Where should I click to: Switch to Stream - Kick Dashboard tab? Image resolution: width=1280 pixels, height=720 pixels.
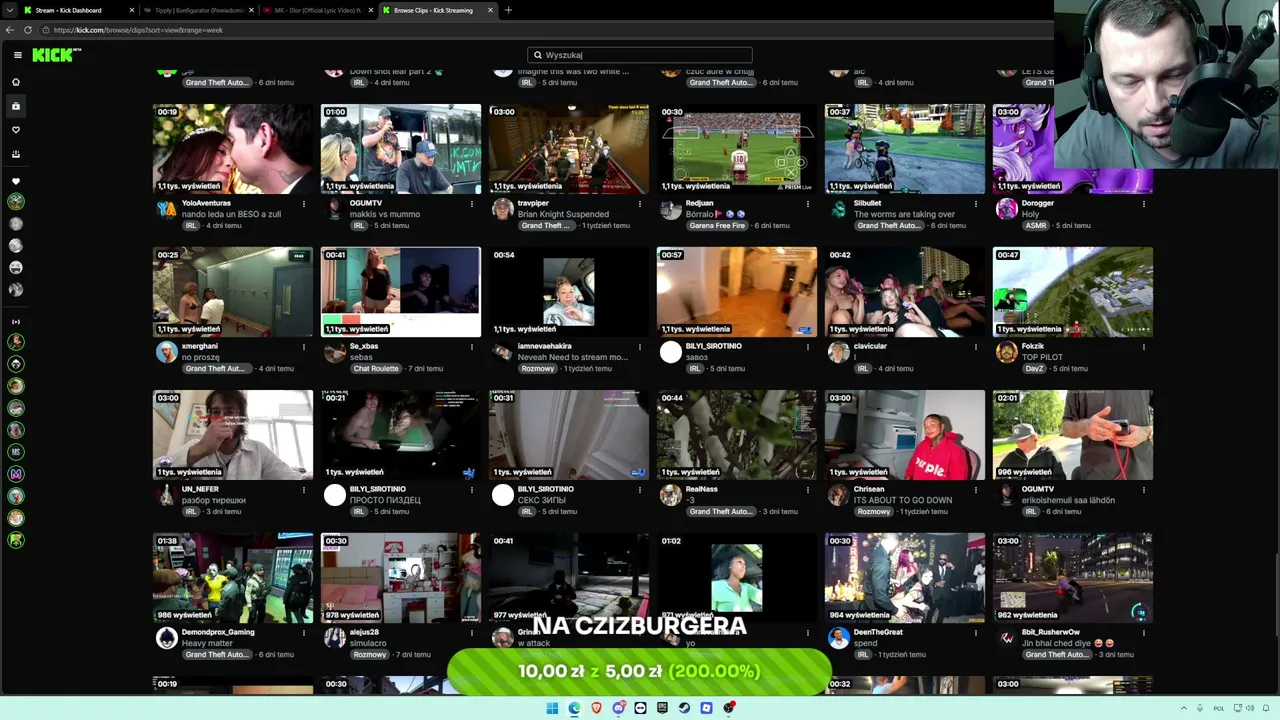[x=78, y=10]
